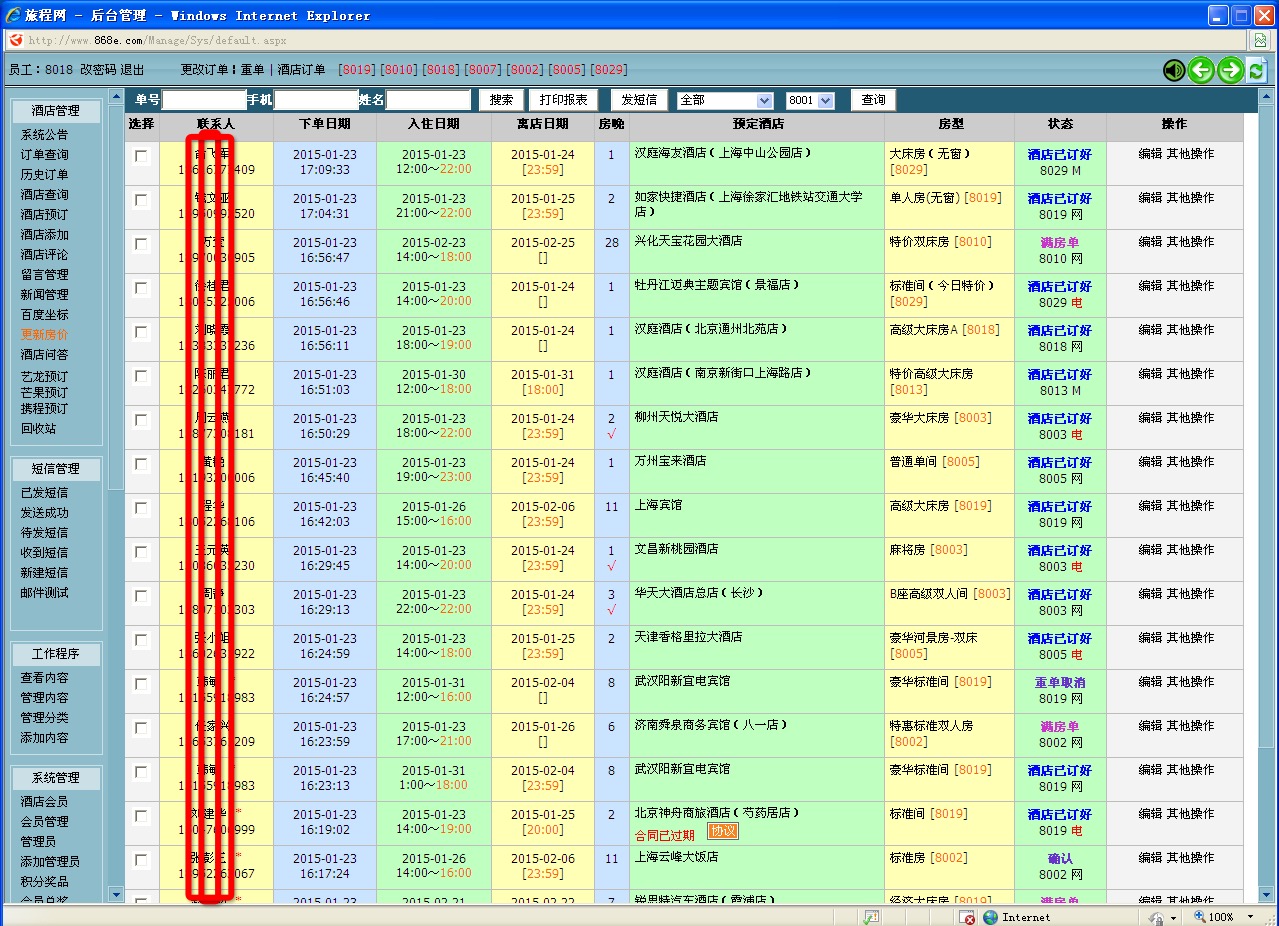
Task: Check the 天津香格里拉大酒店 row box
Action: click(142, 641)
